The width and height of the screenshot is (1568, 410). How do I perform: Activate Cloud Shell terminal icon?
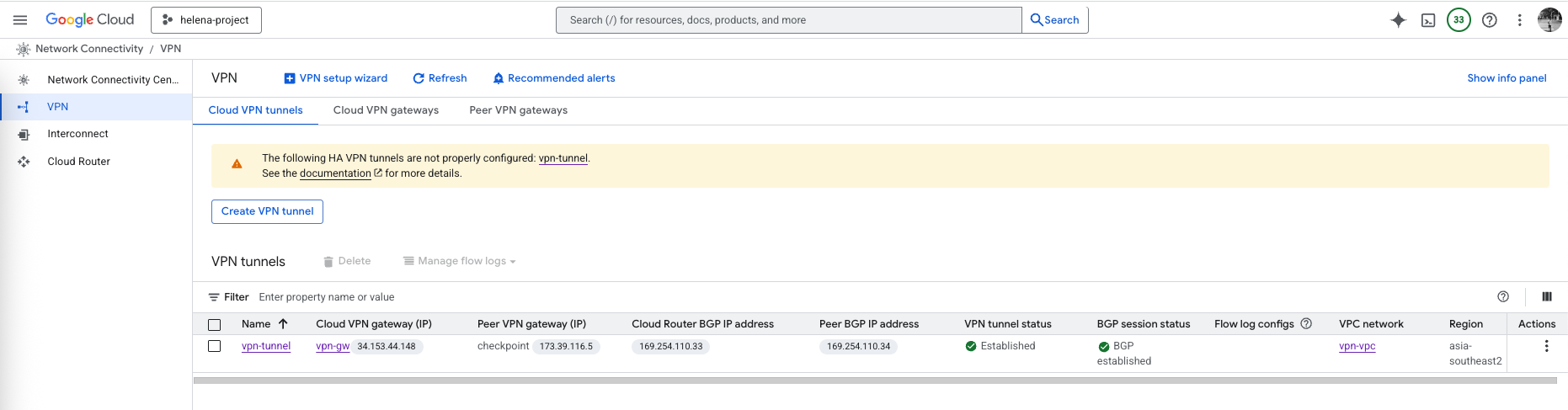[1428, 20]
